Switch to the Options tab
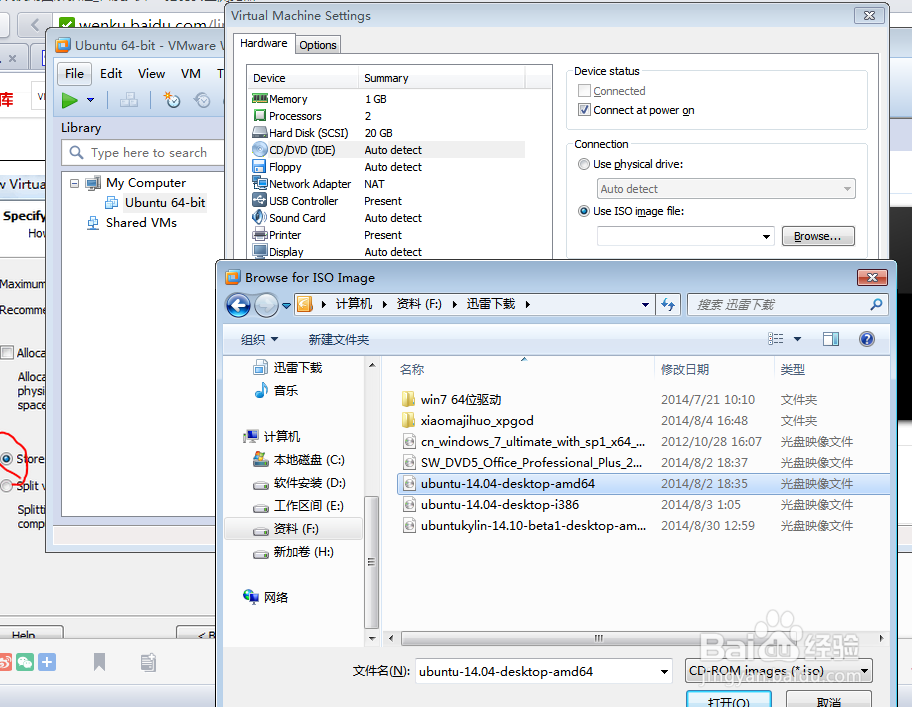Image resolution: width=912 pixels, height=707 pixels. [318, 45]
